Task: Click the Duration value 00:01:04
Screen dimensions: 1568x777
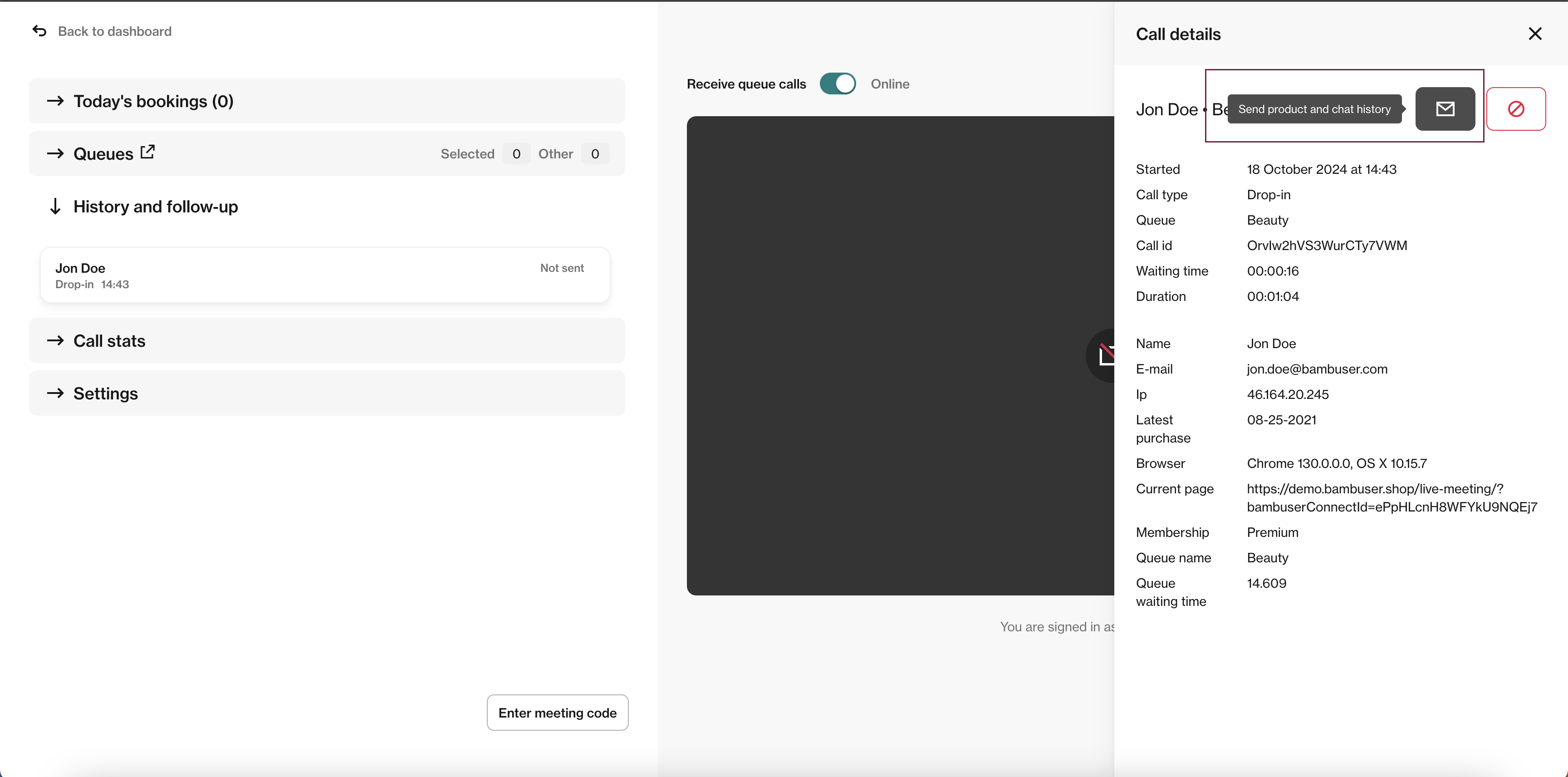Action: tap(1272, 296)
